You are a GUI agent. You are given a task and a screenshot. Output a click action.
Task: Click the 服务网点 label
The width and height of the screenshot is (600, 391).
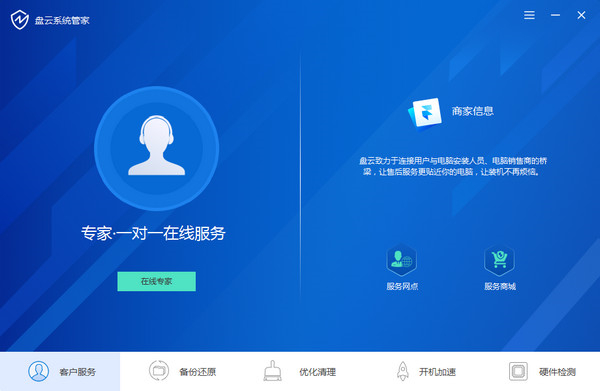(402, 286)
